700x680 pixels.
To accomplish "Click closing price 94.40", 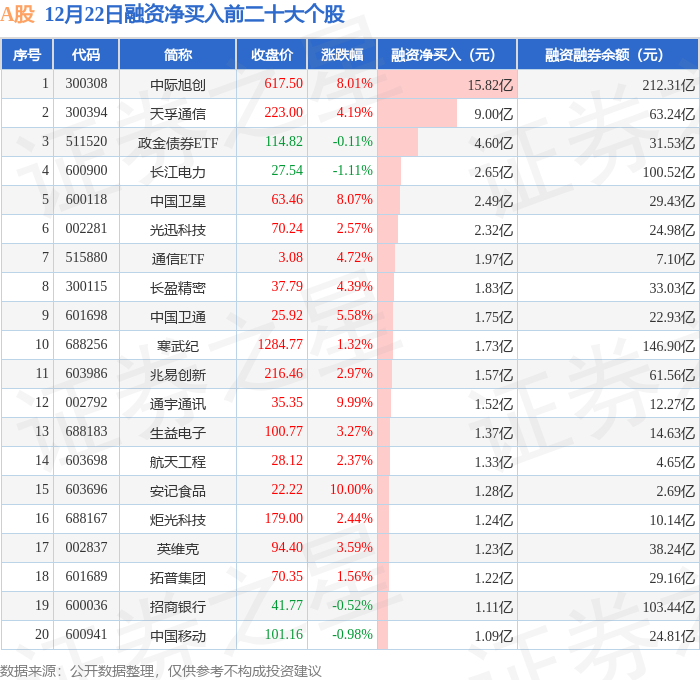I will [x=287, y=548].
